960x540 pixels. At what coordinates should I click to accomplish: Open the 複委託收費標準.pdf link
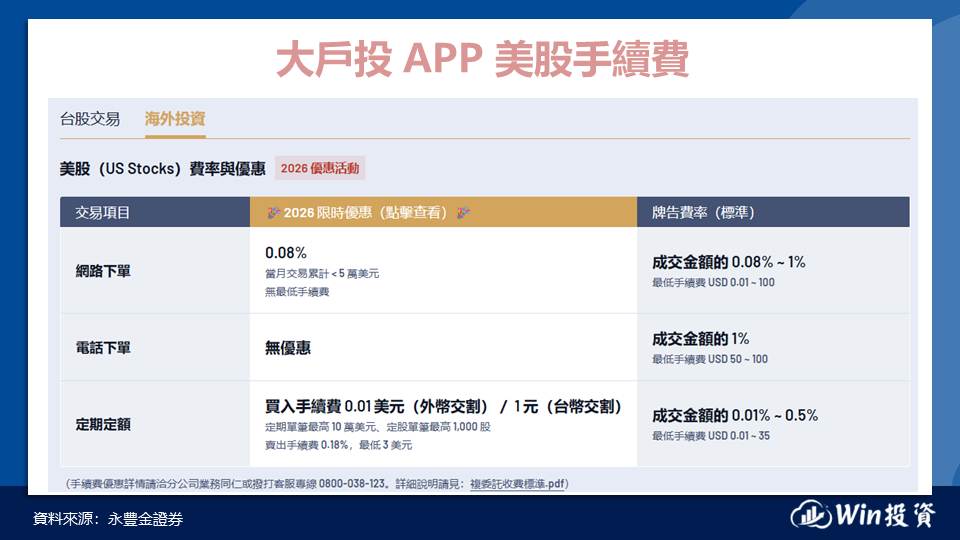click(517, 484)
